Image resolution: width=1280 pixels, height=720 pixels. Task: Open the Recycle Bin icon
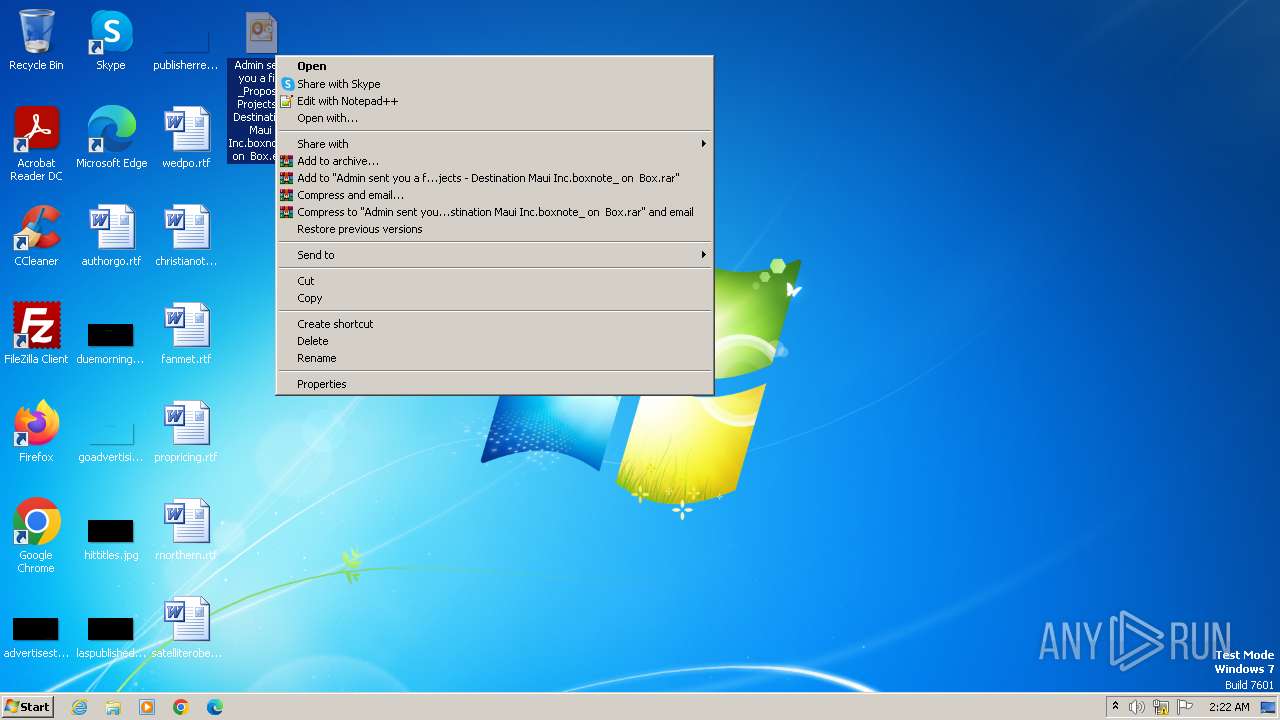(x=36, y=40)
